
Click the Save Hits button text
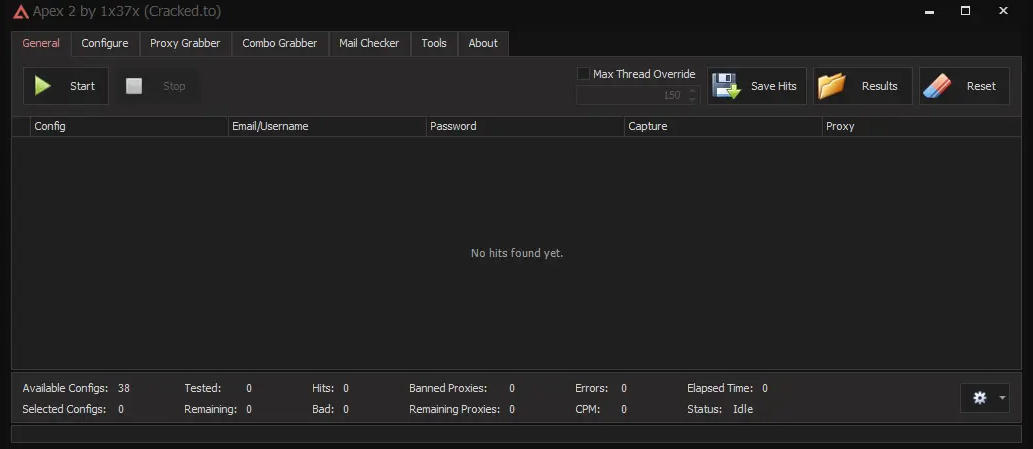pyautogui.click(x=773, y=86)
